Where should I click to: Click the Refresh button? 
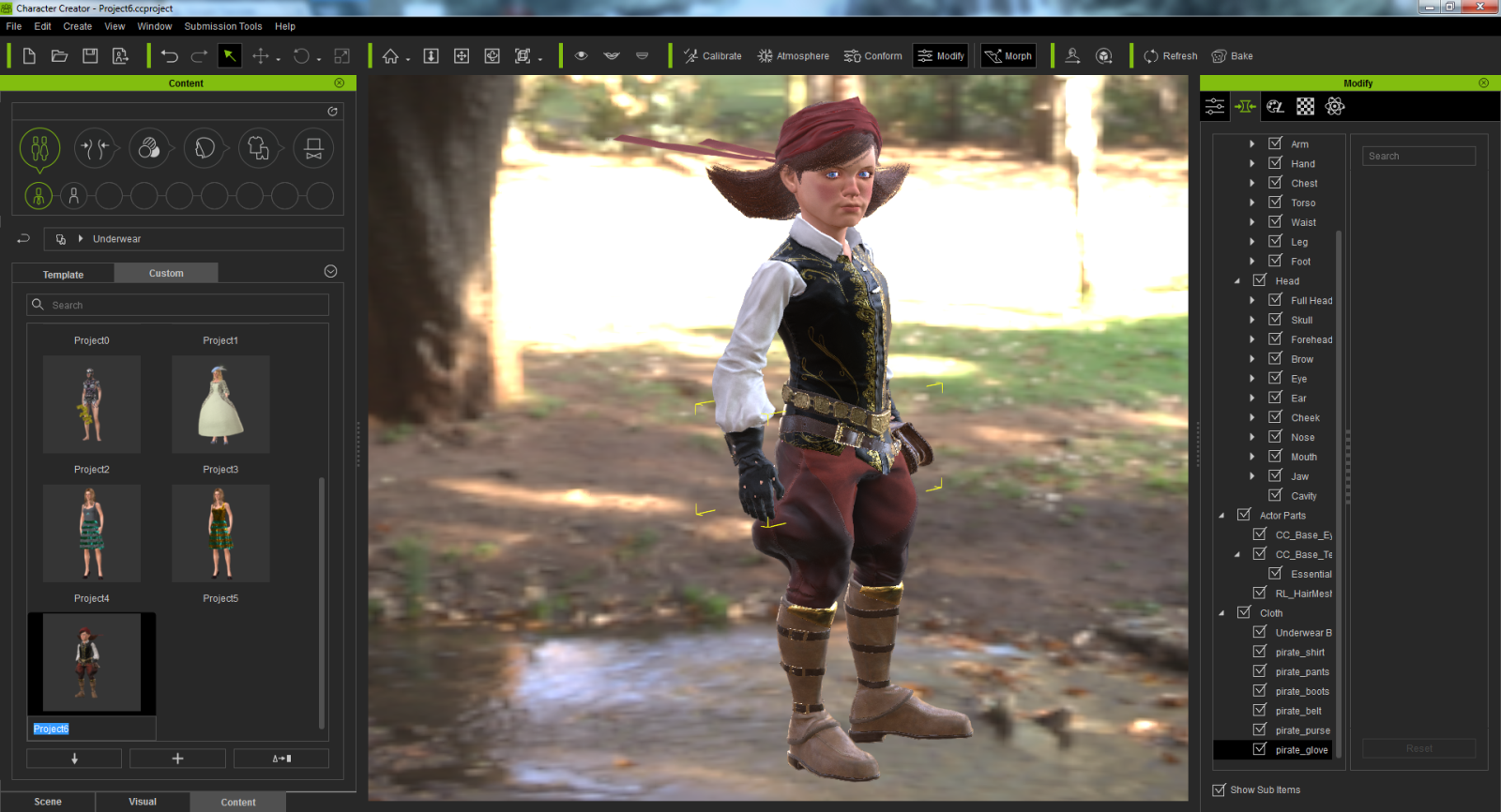click(x=1171, y=56)
